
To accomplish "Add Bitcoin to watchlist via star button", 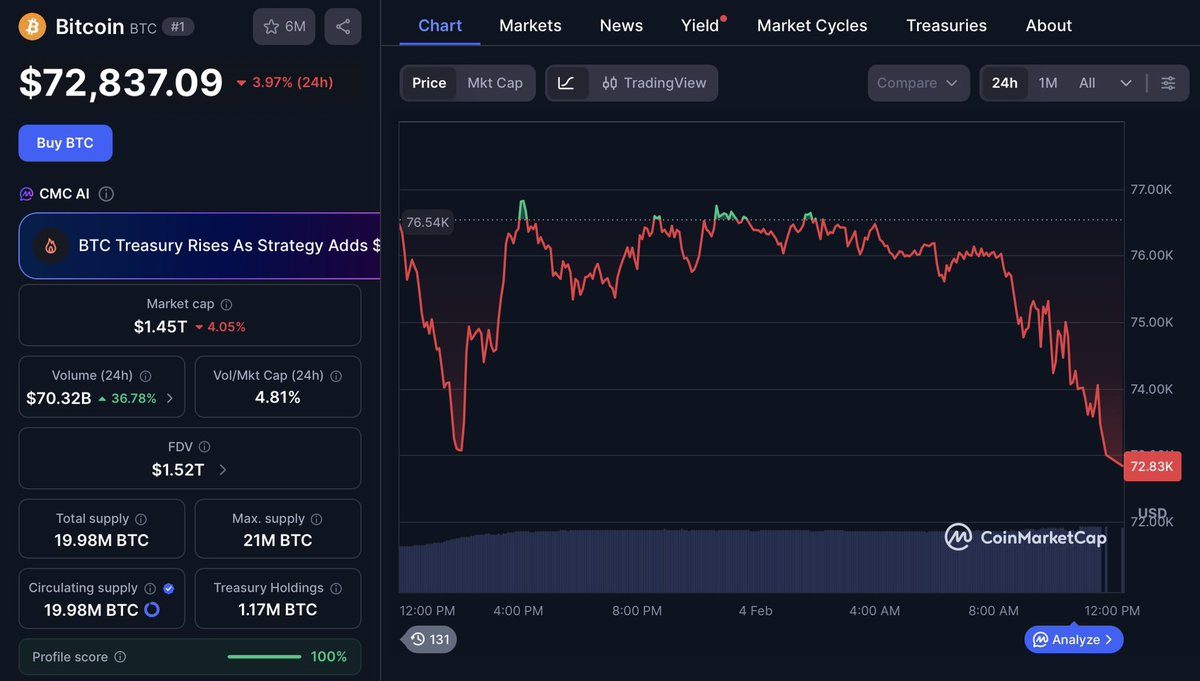I will [x=284, y=27].
